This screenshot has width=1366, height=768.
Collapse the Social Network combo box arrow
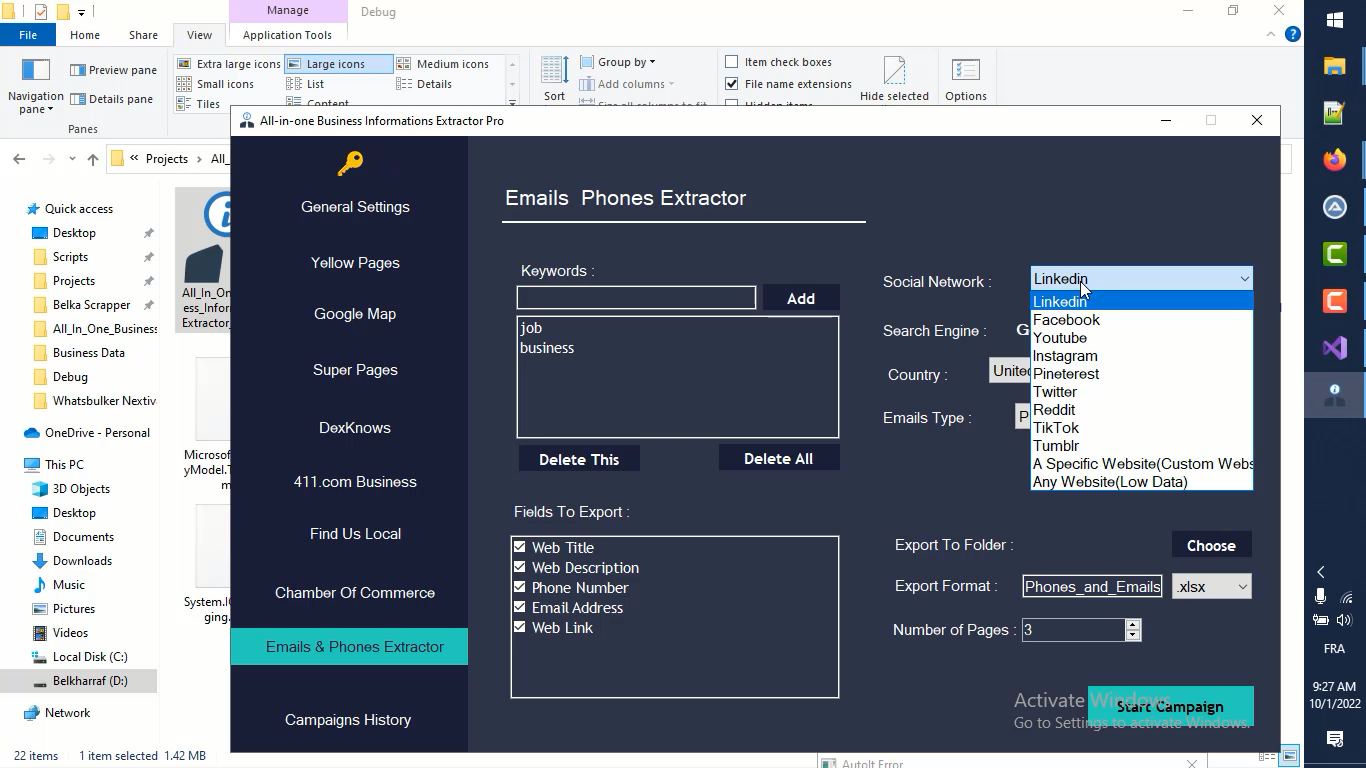click(x=1244, y=279)
